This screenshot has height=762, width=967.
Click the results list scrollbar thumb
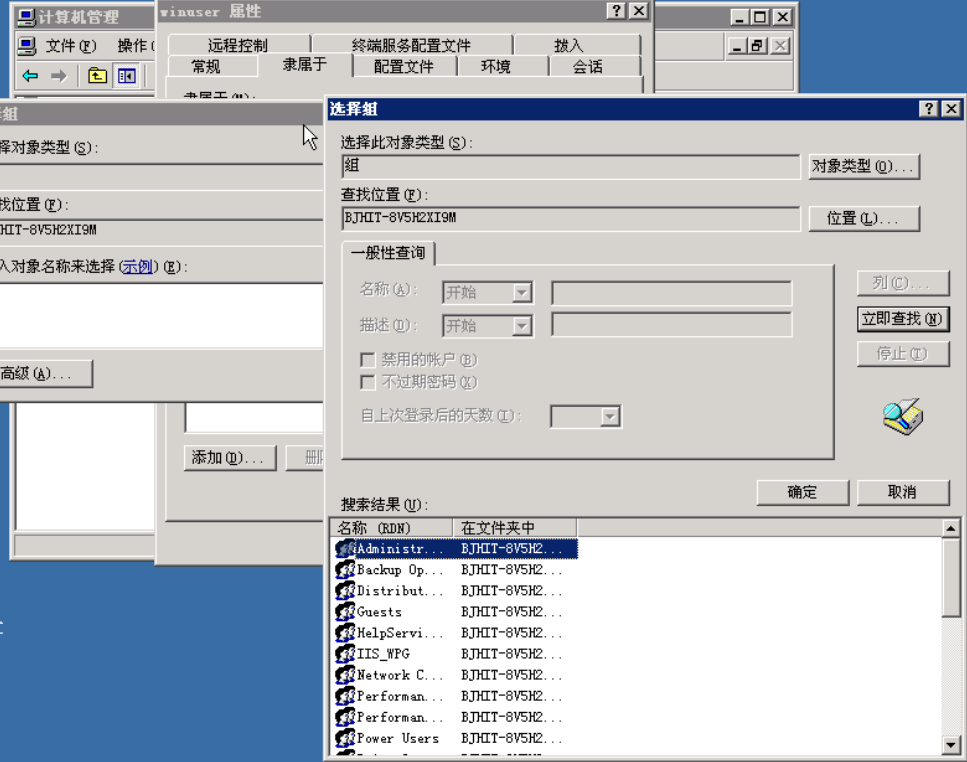point(950,577)
